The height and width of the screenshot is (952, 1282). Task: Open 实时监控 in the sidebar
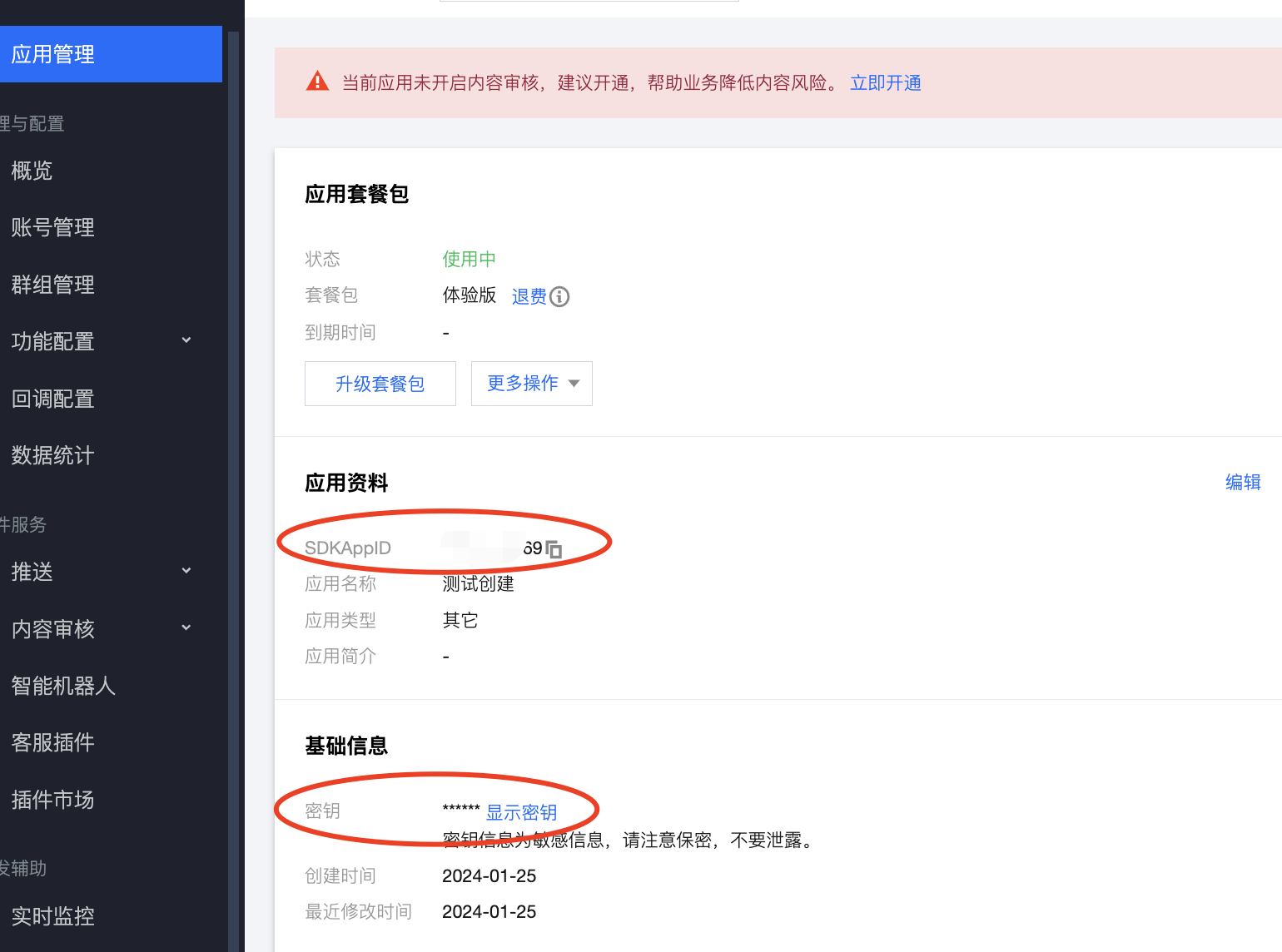(53, 916)
